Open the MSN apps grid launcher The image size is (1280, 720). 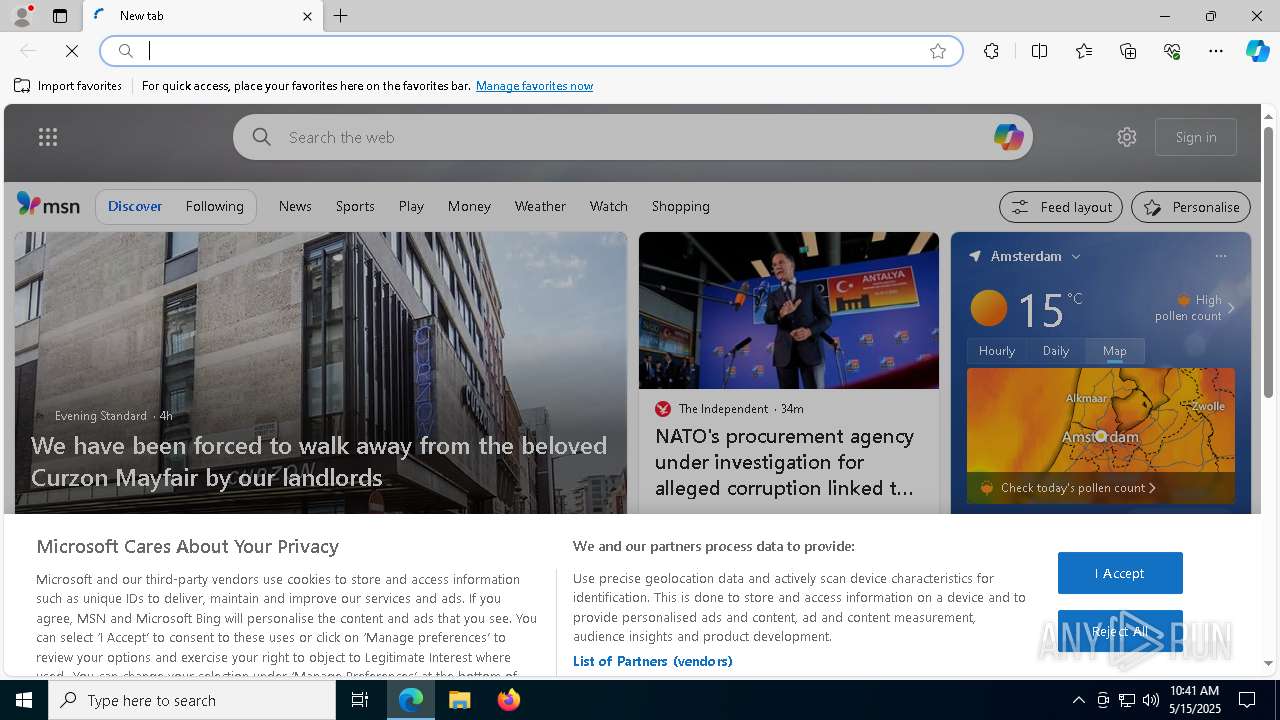48,137
